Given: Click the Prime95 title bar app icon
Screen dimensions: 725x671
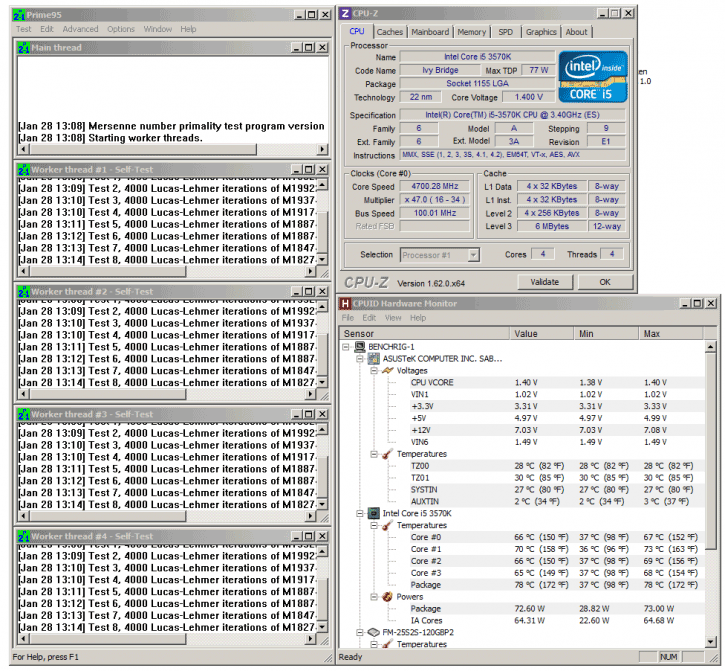Looking at the screenshot, I should pyautogui.click(x=21, y=14).
